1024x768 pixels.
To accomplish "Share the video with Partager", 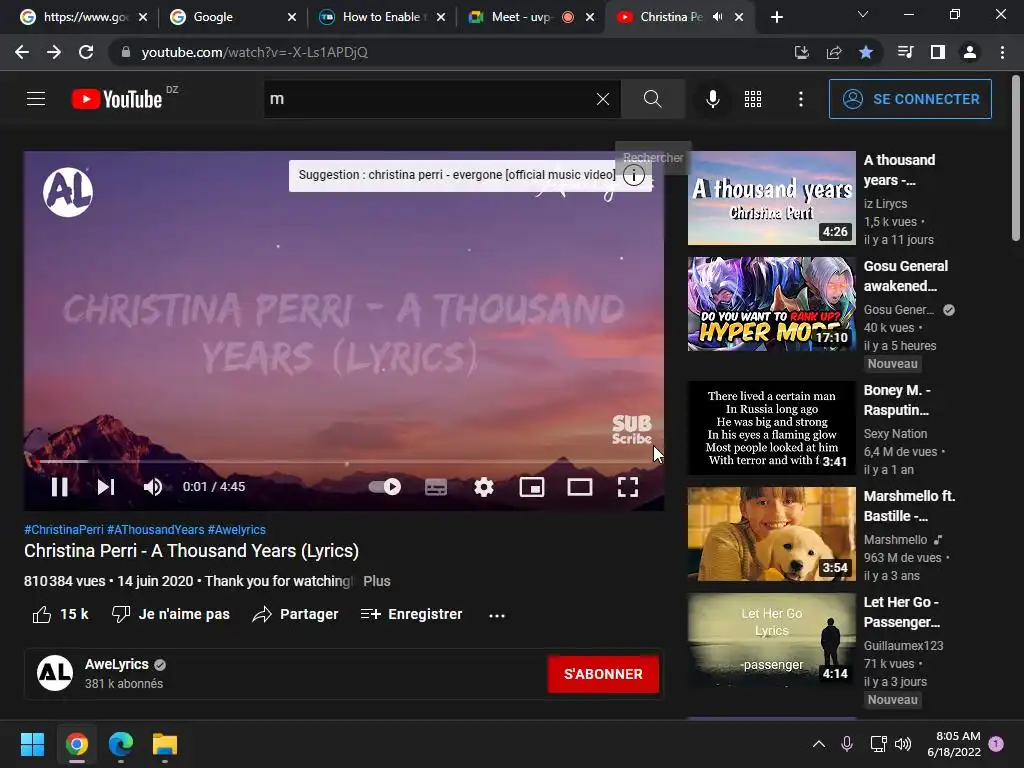I will [295, 615].
